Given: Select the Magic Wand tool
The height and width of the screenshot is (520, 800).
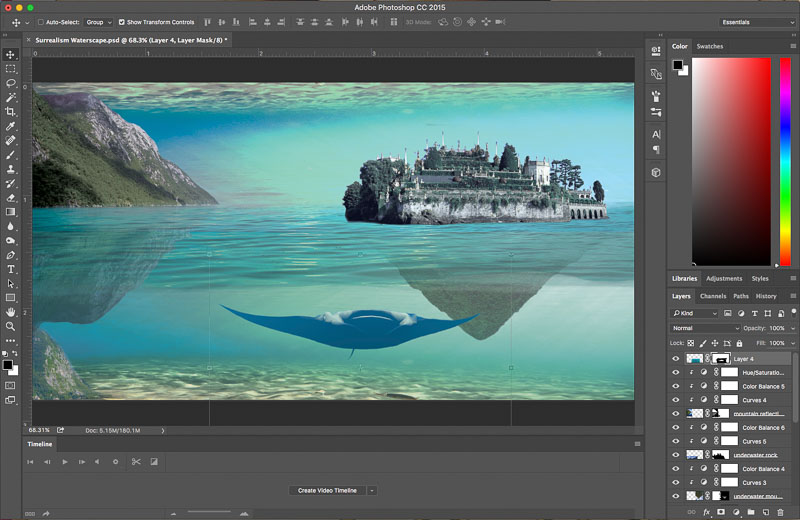Looking at the screenshot, I should tap(10, 97).
